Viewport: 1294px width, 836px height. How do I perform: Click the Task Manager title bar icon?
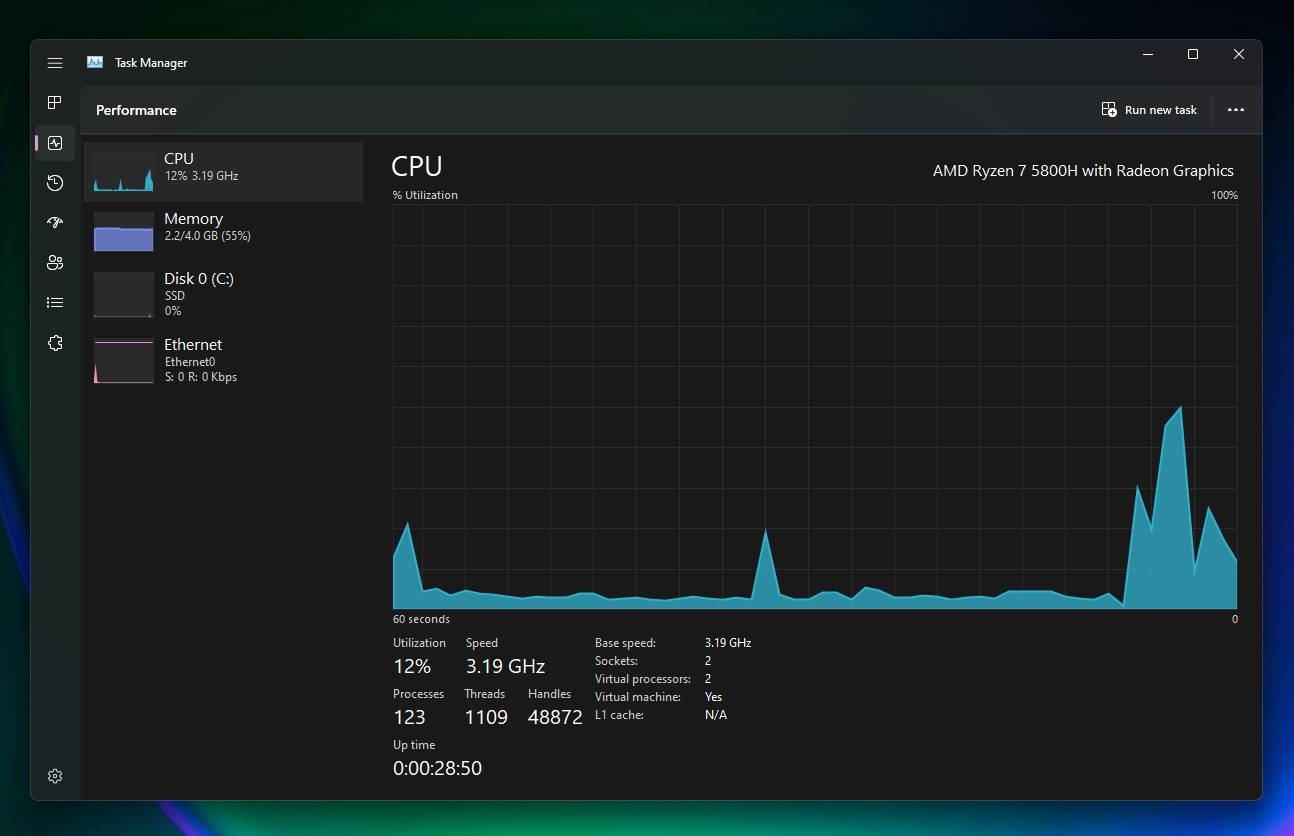coord(94,61)
